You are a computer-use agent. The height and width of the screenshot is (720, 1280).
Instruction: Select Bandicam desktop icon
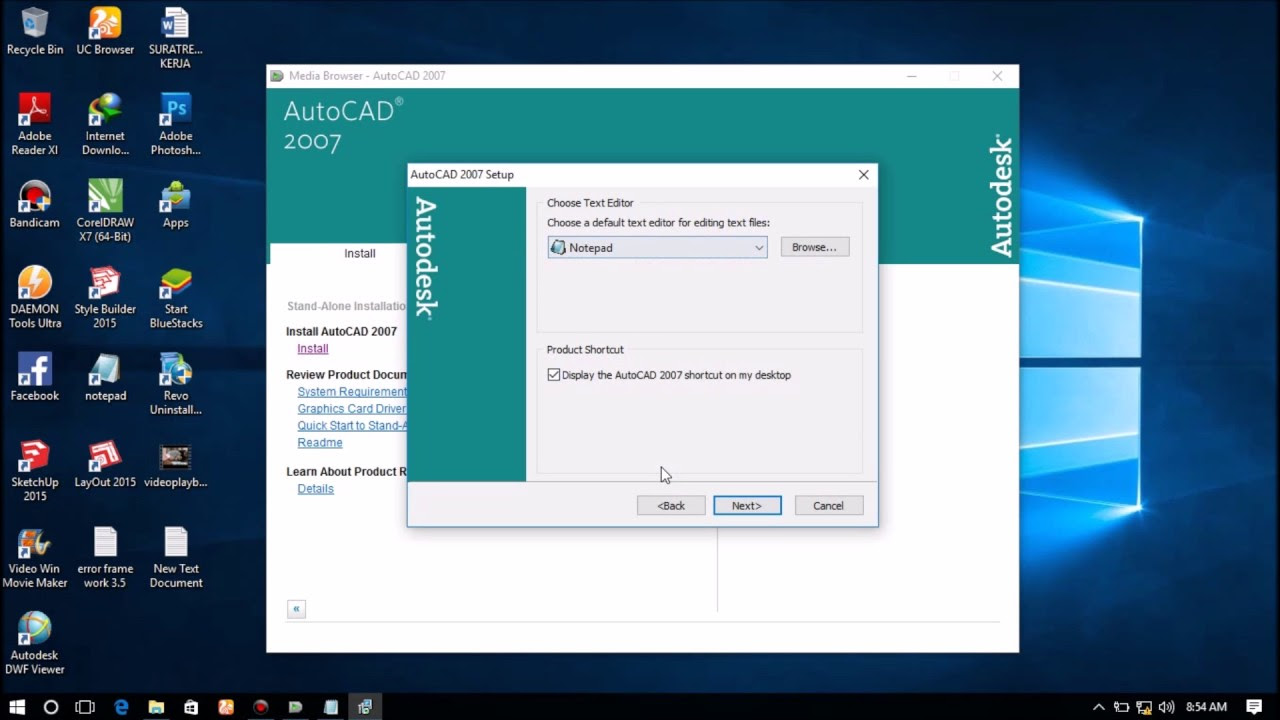(35, 204)
